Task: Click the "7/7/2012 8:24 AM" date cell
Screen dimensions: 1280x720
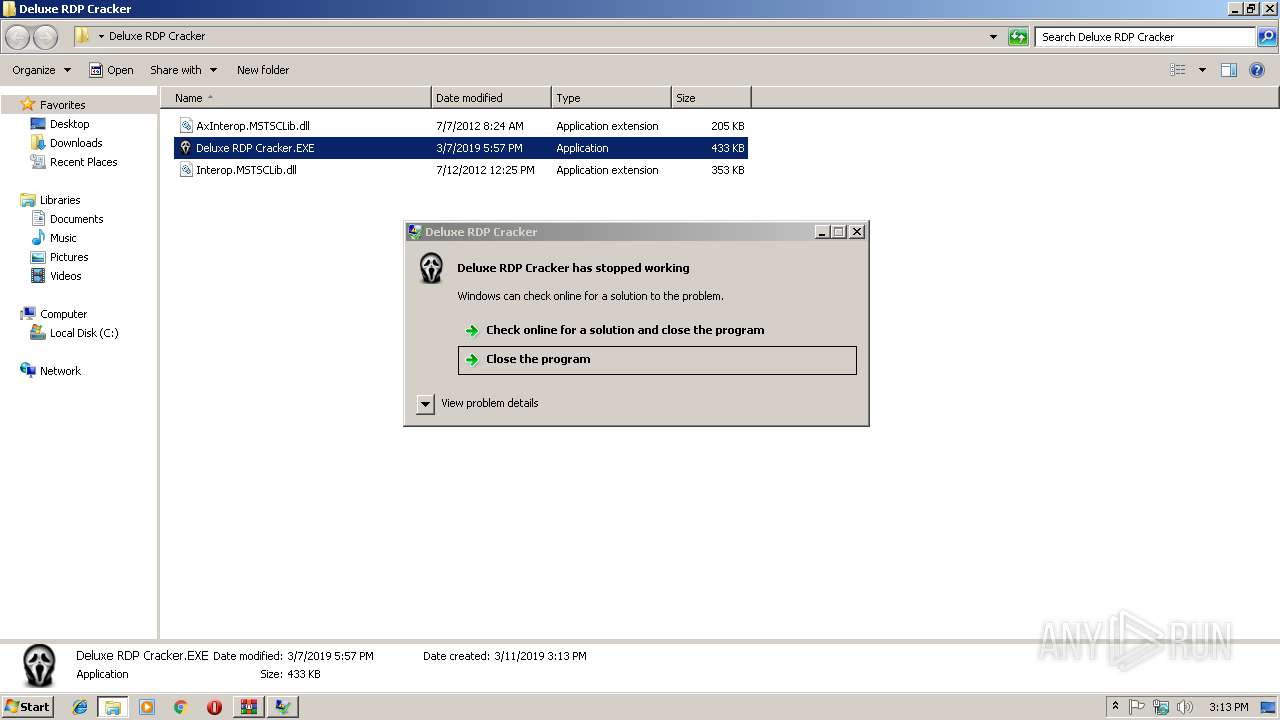Action: point(480,126)
